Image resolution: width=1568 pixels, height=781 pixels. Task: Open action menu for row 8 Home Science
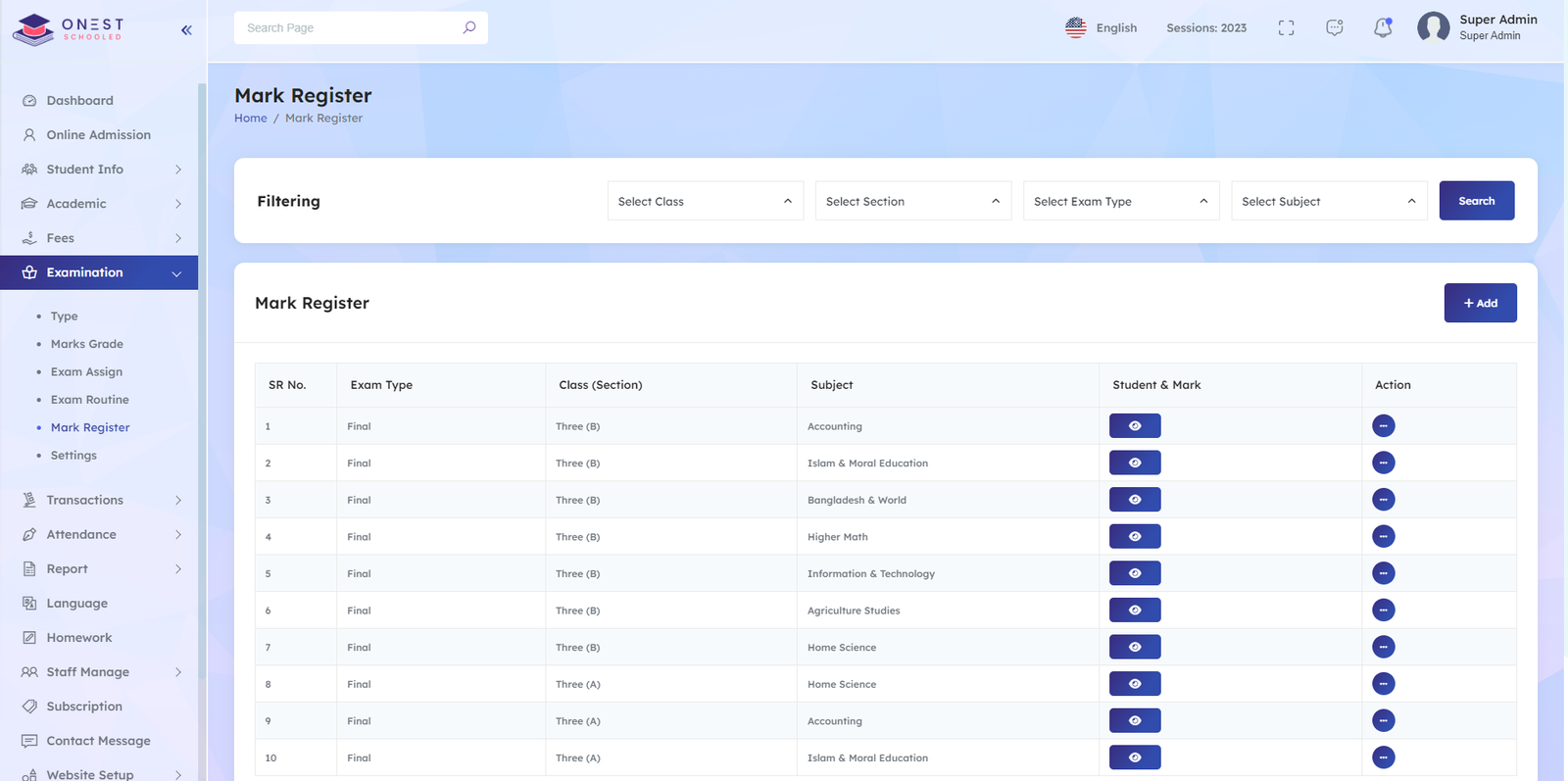1383,684
